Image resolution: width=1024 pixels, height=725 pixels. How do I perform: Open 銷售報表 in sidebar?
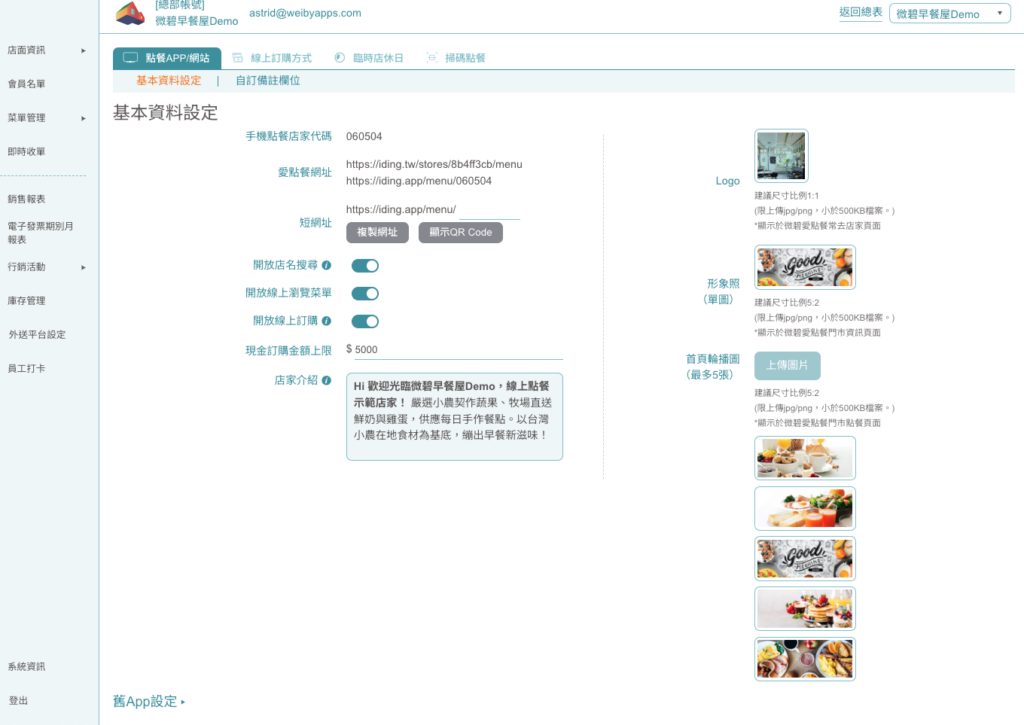coord(27,199)
